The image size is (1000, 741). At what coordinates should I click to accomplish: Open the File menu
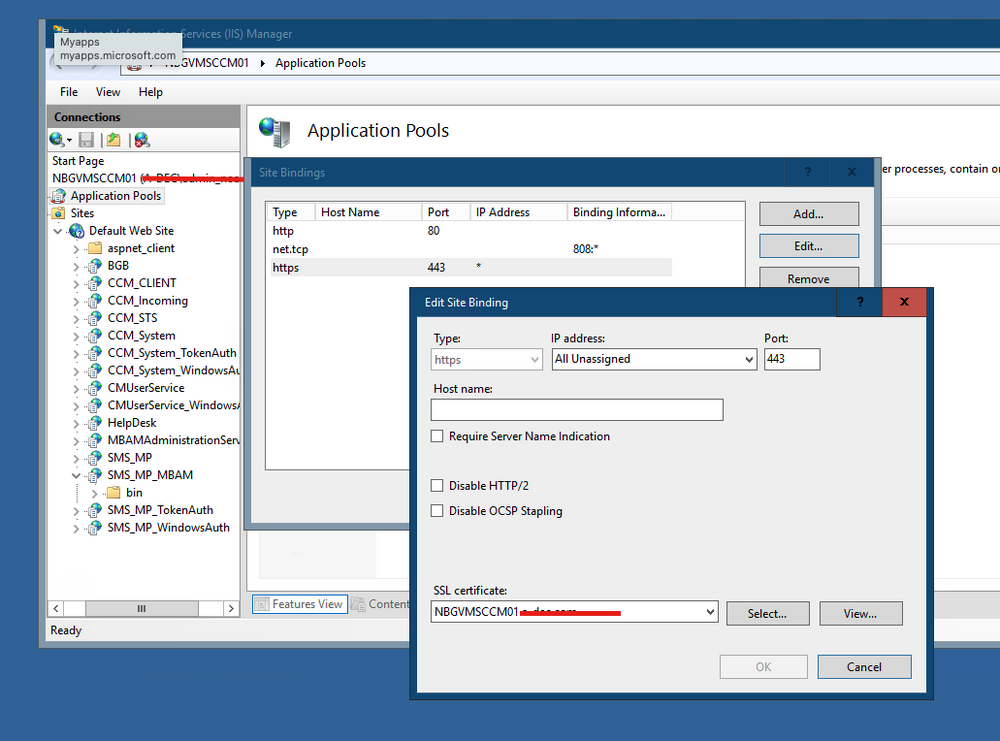pos(69,92)
